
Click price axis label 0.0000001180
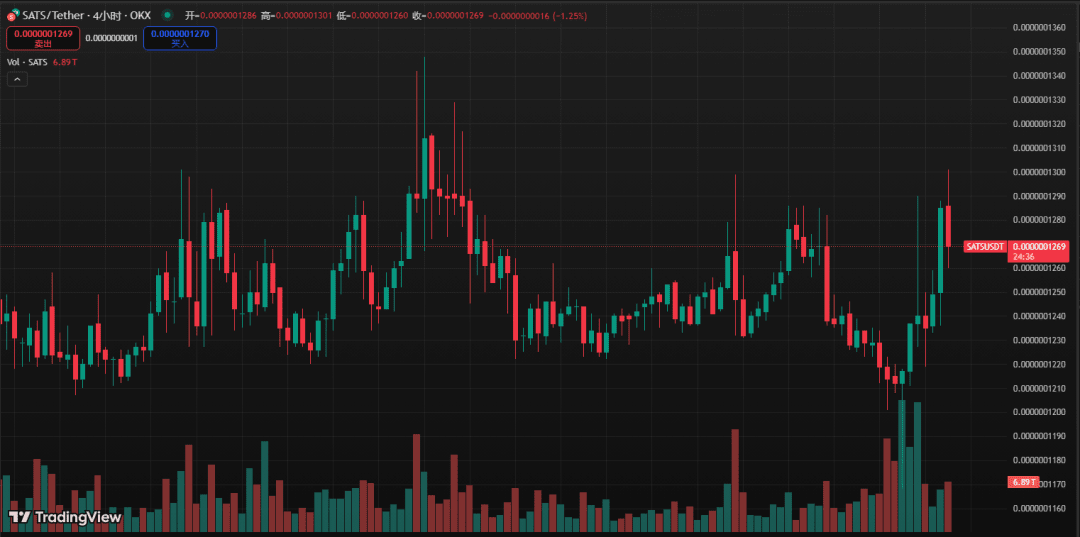click(x=1039, y=460)
